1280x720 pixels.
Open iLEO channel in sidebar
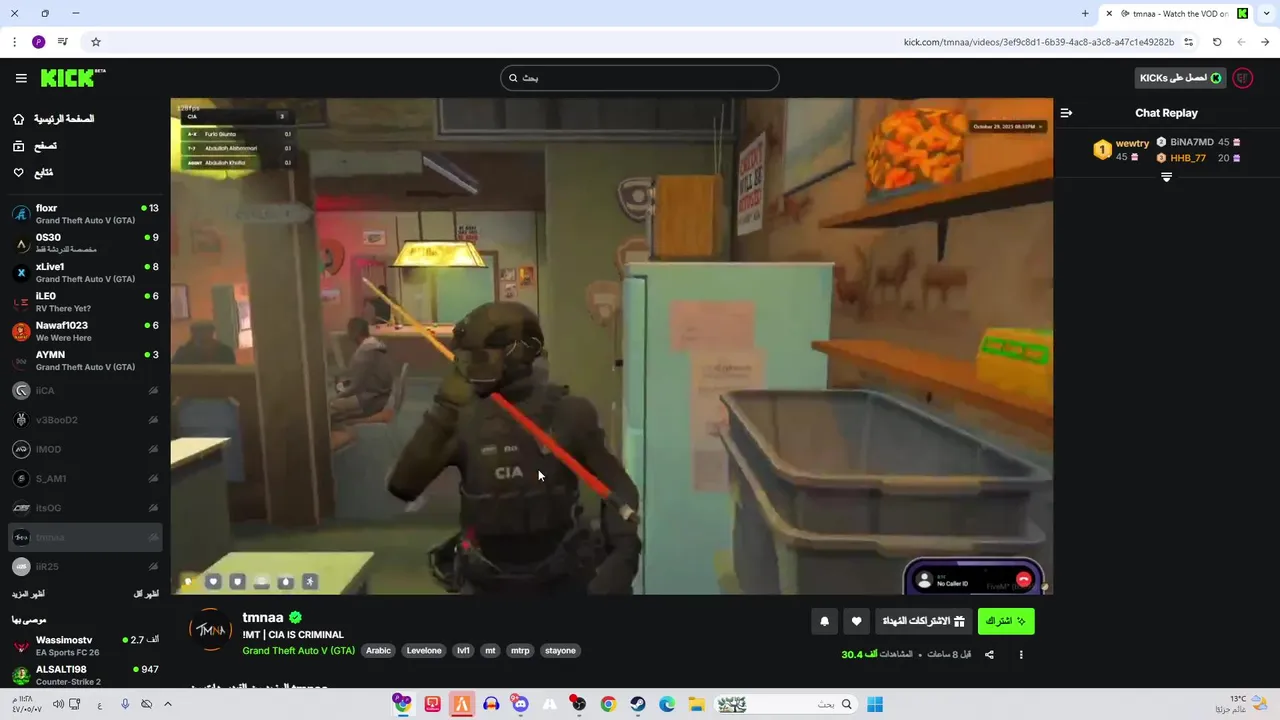pyautogui.click(x=85, y=302)
